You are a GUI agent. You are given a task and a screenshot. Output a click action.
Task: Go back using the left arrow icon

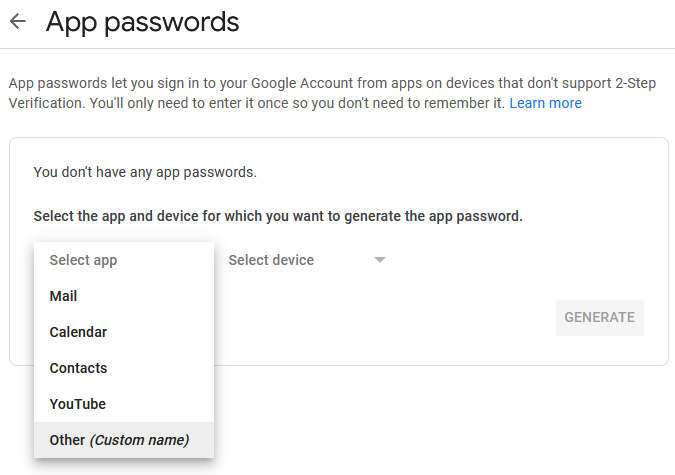(17, 21)
